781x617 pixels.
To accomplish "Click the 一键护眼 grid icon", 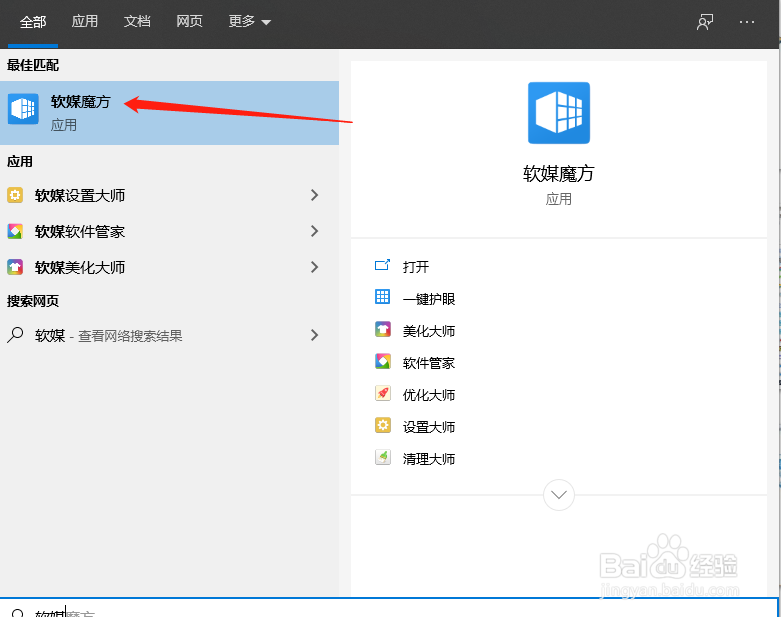I will [x=382, y=297].
